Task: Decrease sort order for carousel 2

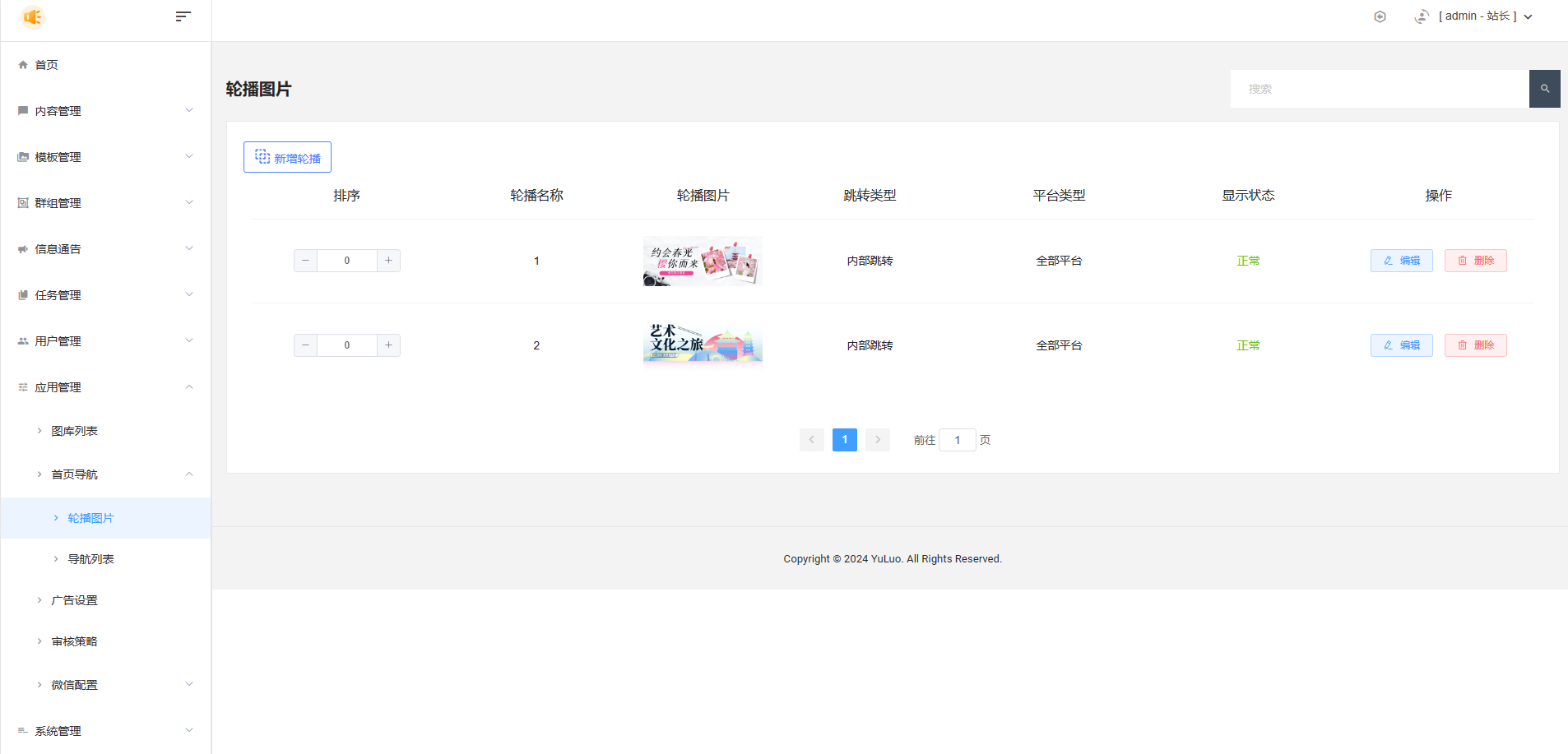Action: pos(305,345)
